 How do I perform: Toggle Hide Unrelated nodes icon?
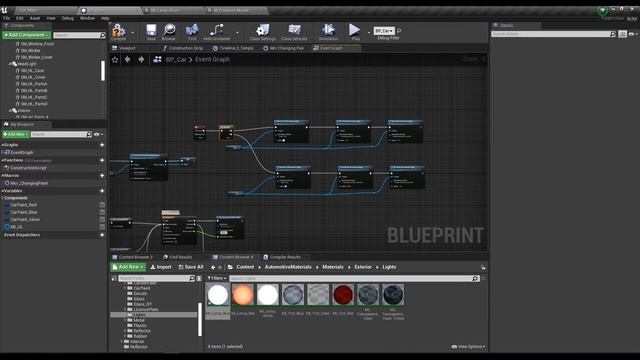[x=216, y=31]
